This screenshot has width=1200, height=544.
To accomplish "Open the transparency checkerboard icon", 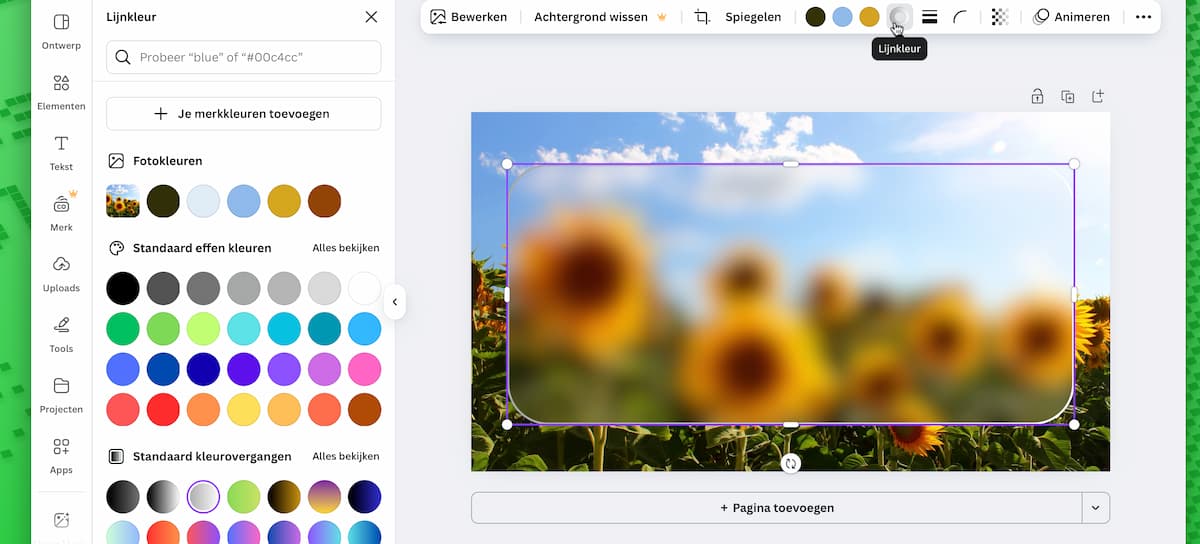I will (x=999, y=17).
